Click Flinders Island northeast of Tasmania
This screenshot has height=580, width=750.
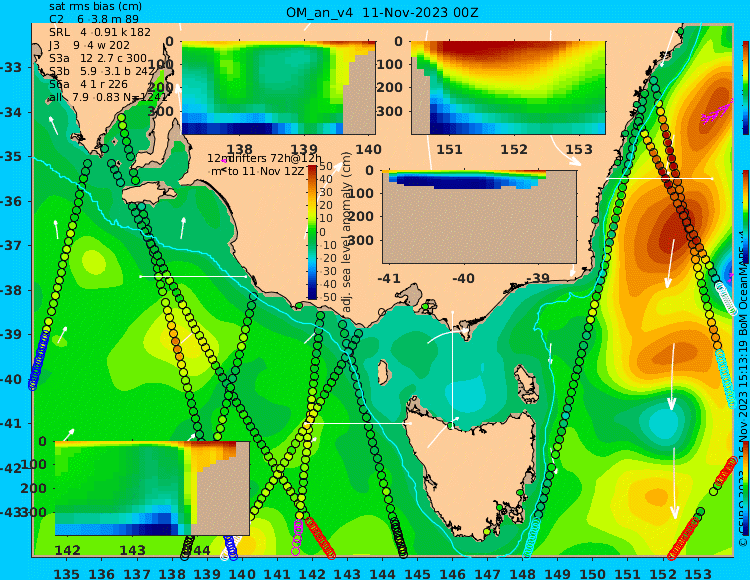pyautogui.click(x=526, y=383)
